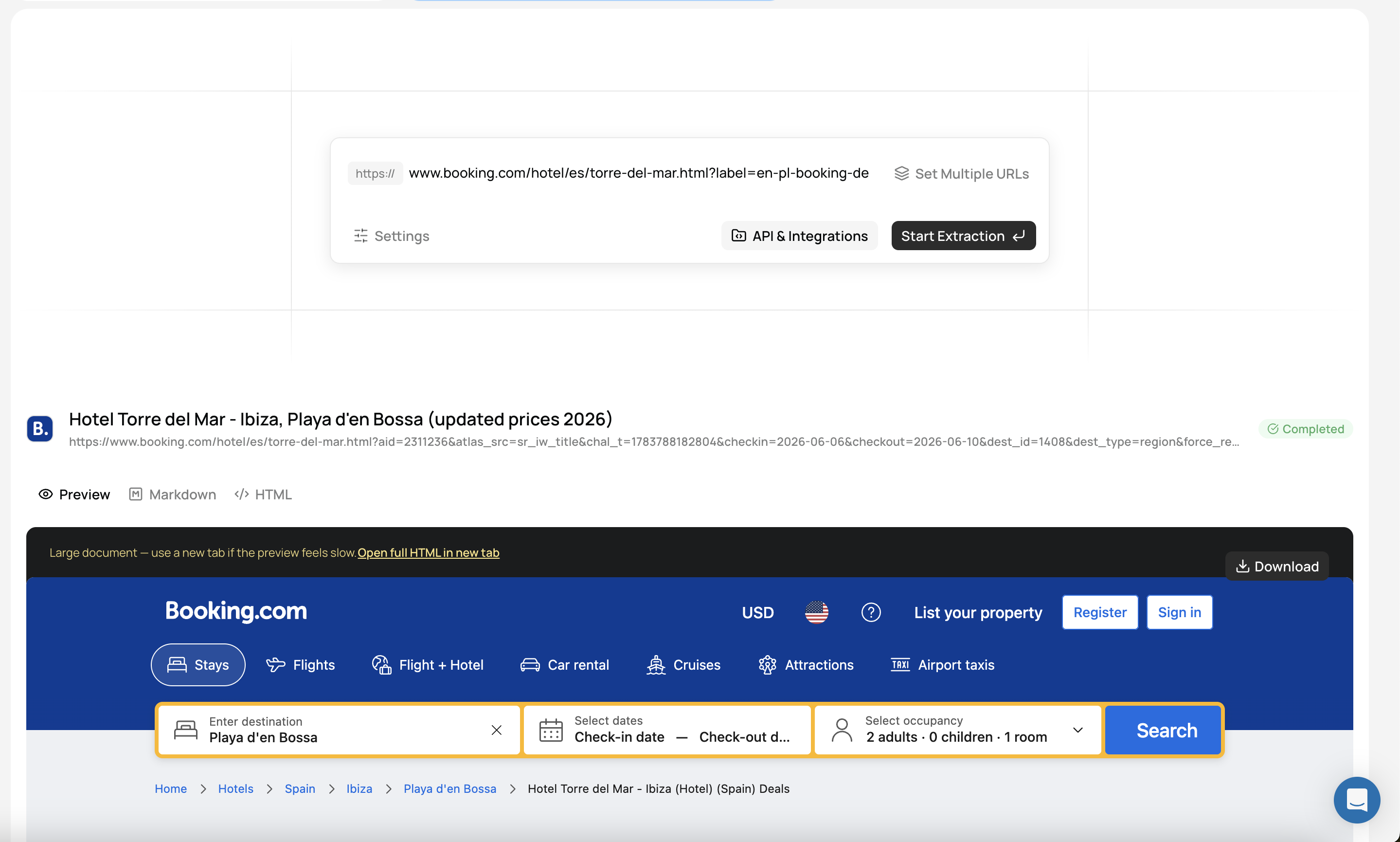Click the https:// protocol prefix
Viewport: 1400px width, 842px height.
coord(375,173)
